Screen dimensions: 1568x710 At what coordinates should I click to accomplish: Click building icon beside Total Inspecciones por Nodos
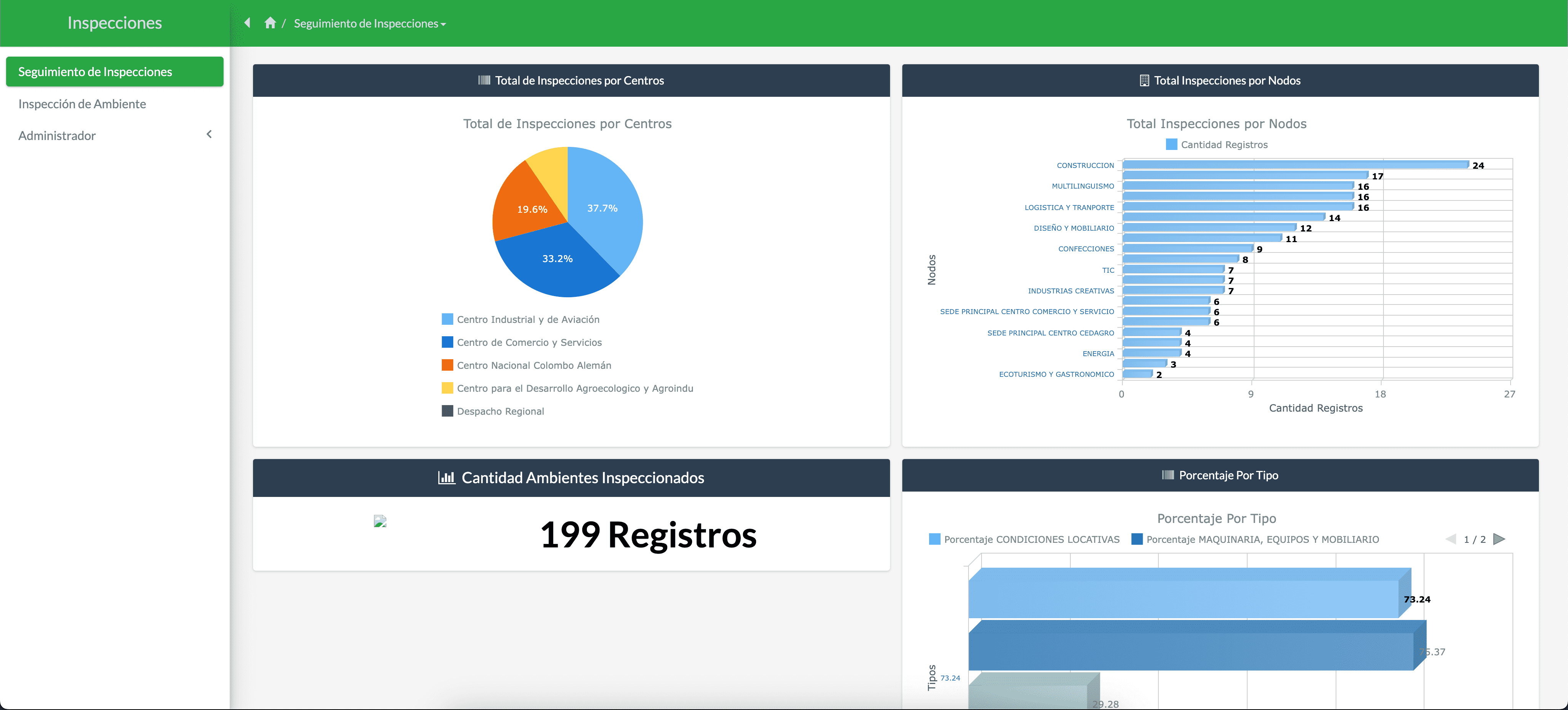(1144, 80)
